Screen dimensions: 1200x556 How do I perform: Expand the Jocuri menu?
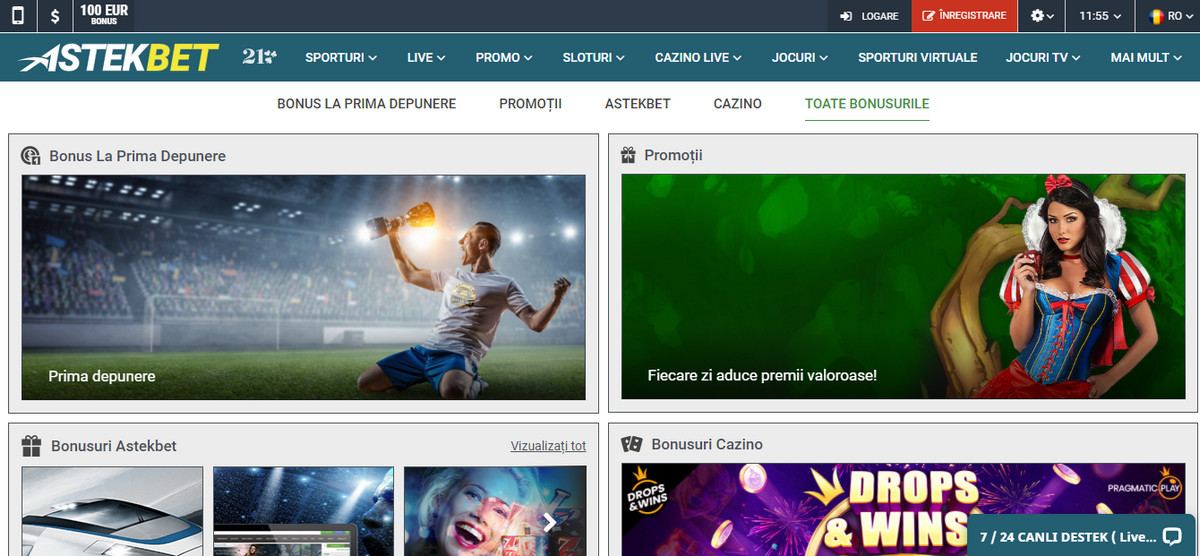799,58
